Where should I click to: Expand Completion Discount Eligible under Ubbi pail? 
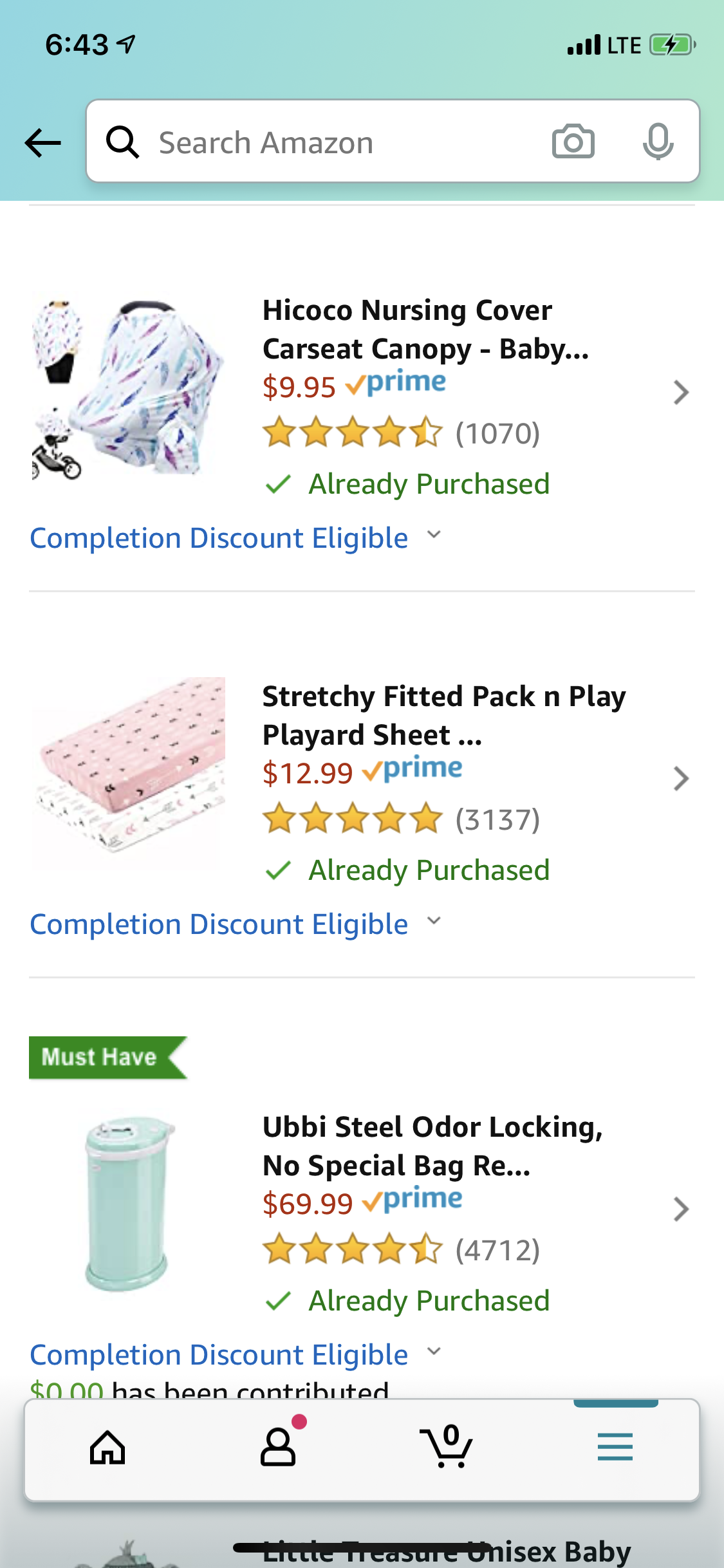click(x=236, y=1354)
